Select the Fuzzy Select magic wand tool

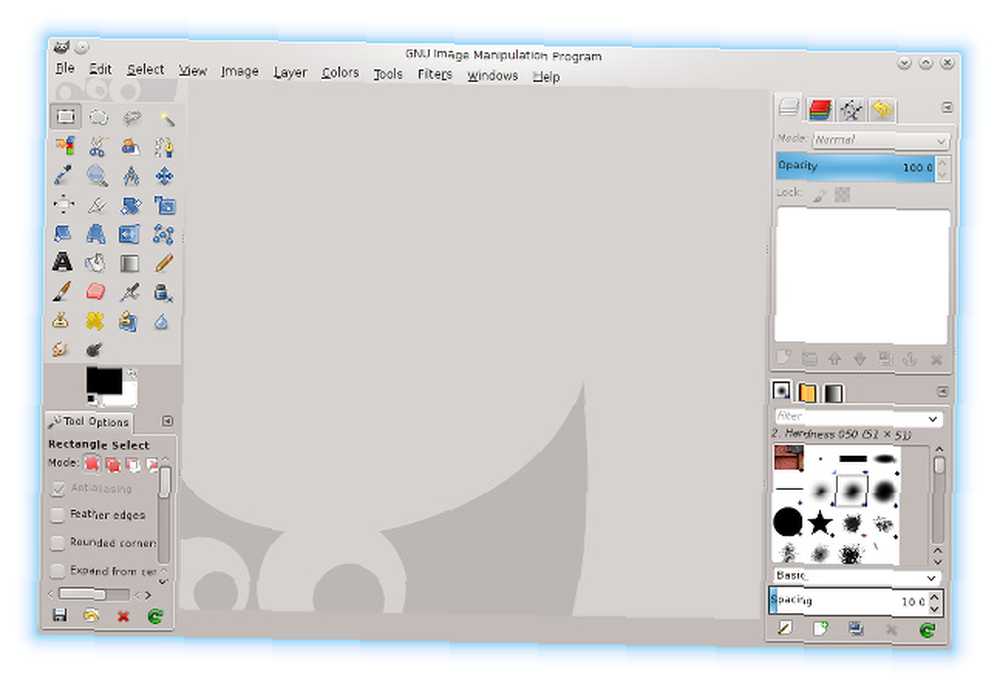coord(165,119)
